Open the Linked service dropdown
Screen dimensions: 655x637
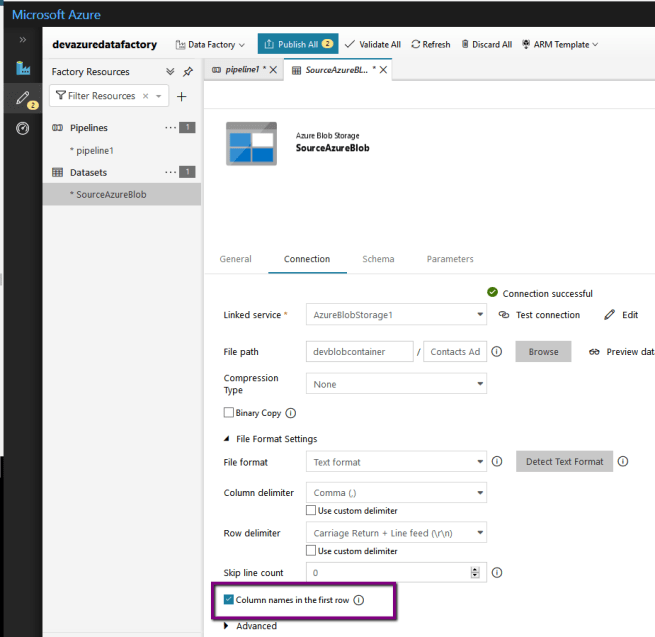[x=395, y=315]
